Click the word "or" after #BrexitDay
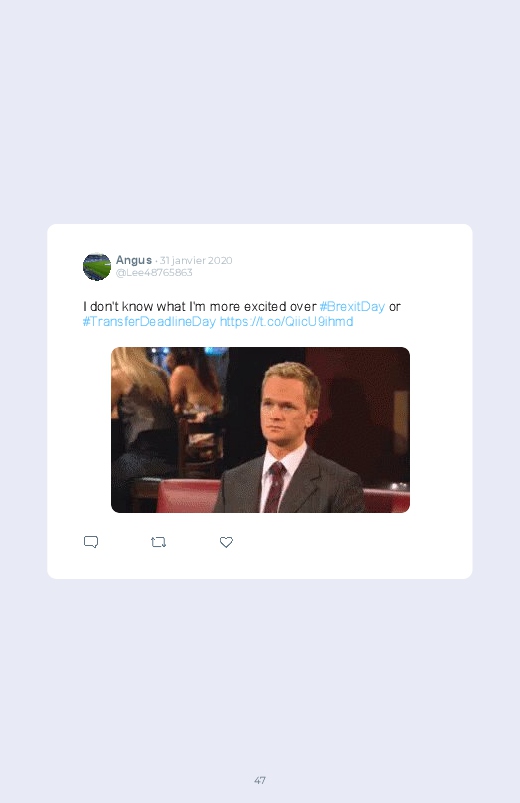 [x=394, y=307]
